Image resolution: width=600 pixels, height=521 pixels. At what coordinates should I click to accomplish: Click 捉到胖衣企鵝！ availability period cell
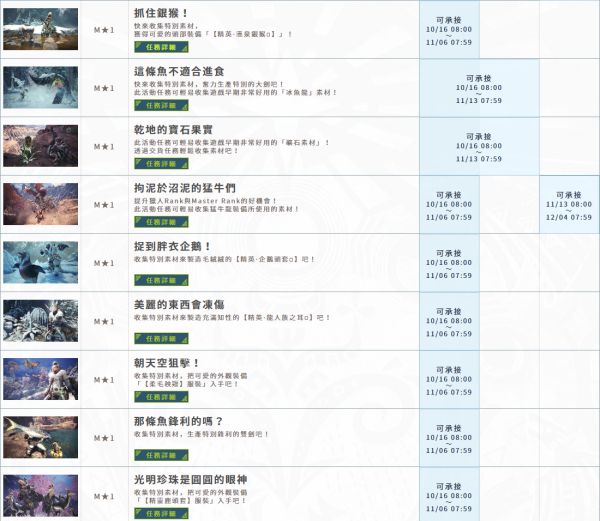(x=449, y=264)
